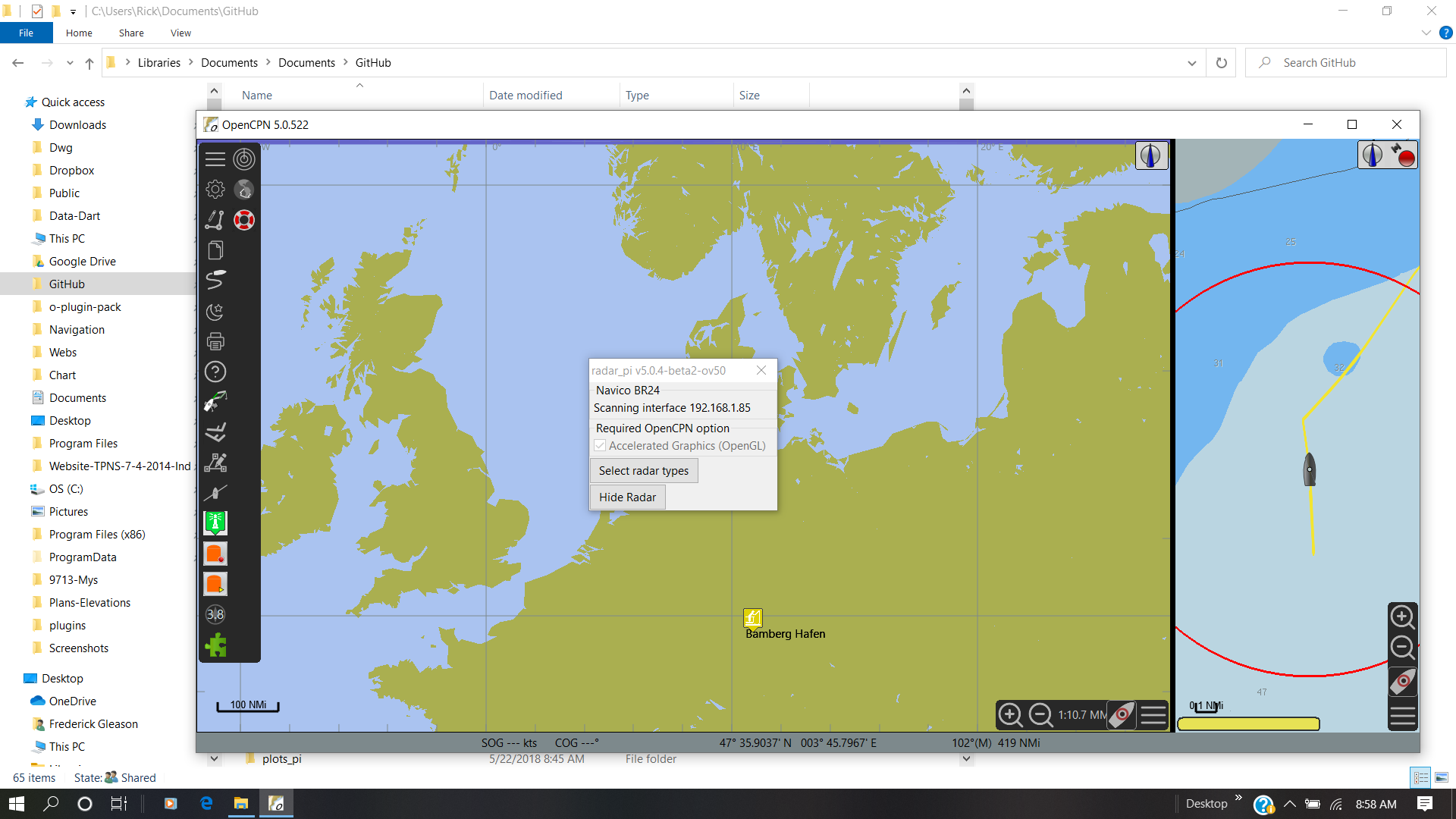Open the View ribbon tab
The width and height of the screenshot is (1456, 819).
click(180, 33)
